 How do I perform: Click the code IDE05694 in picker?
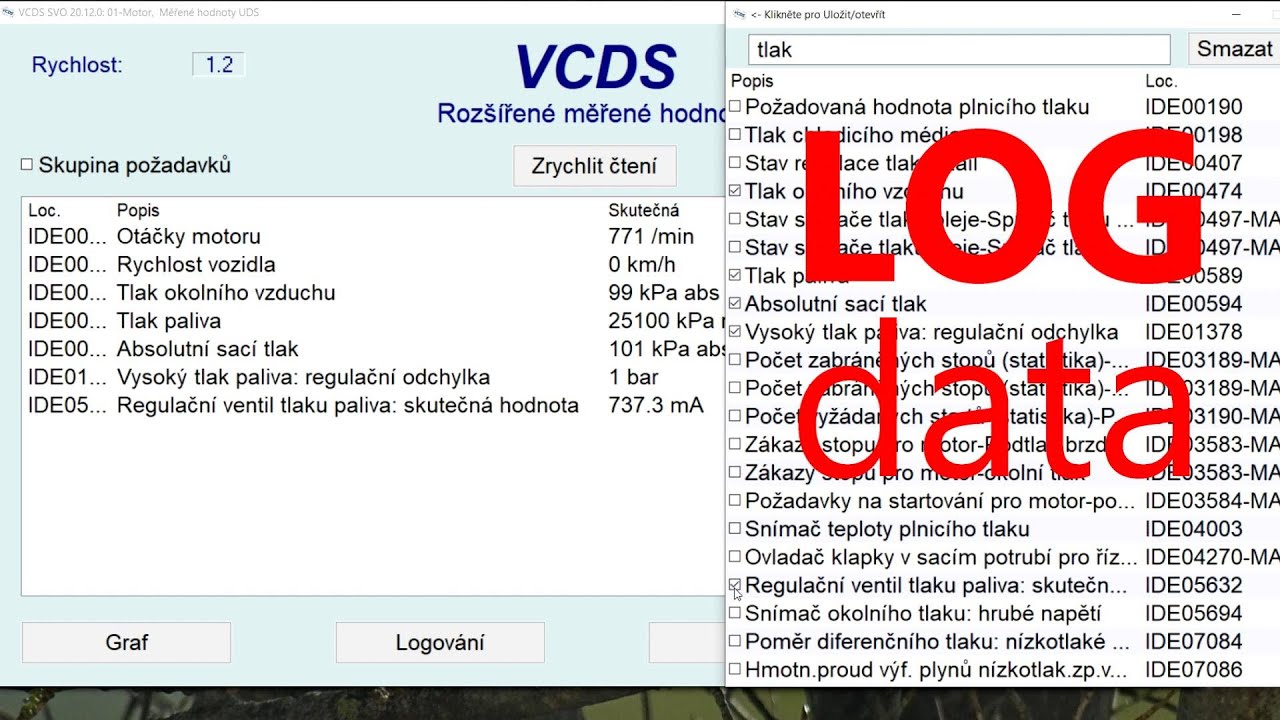click(x=1193, y=613)
